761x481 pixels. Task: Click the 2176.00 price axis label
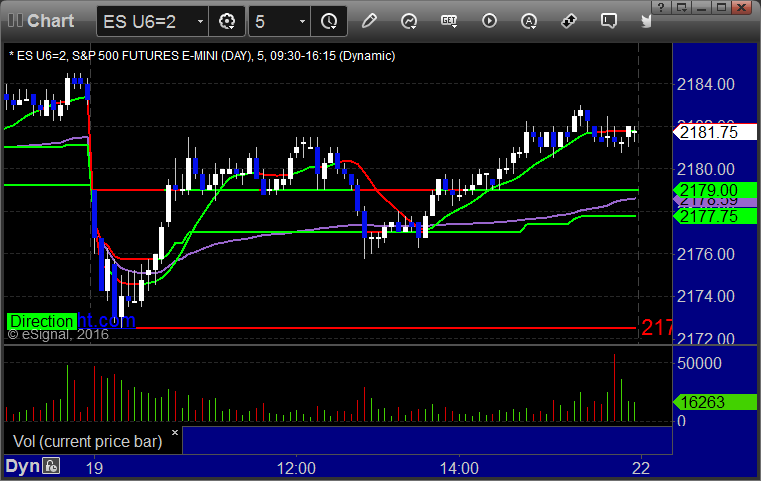click(x=706, y=254)
